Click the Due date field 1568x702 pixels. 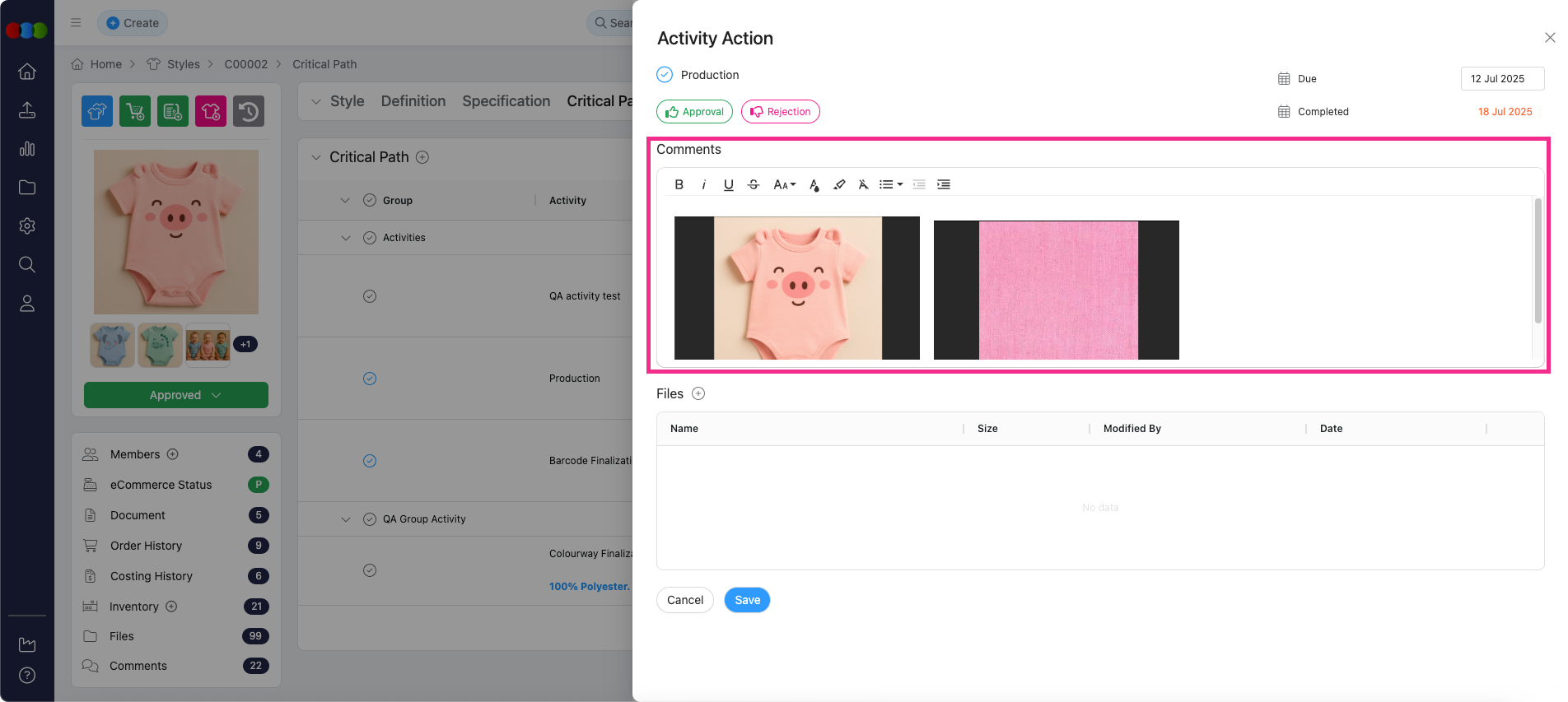pos(1501,79)
